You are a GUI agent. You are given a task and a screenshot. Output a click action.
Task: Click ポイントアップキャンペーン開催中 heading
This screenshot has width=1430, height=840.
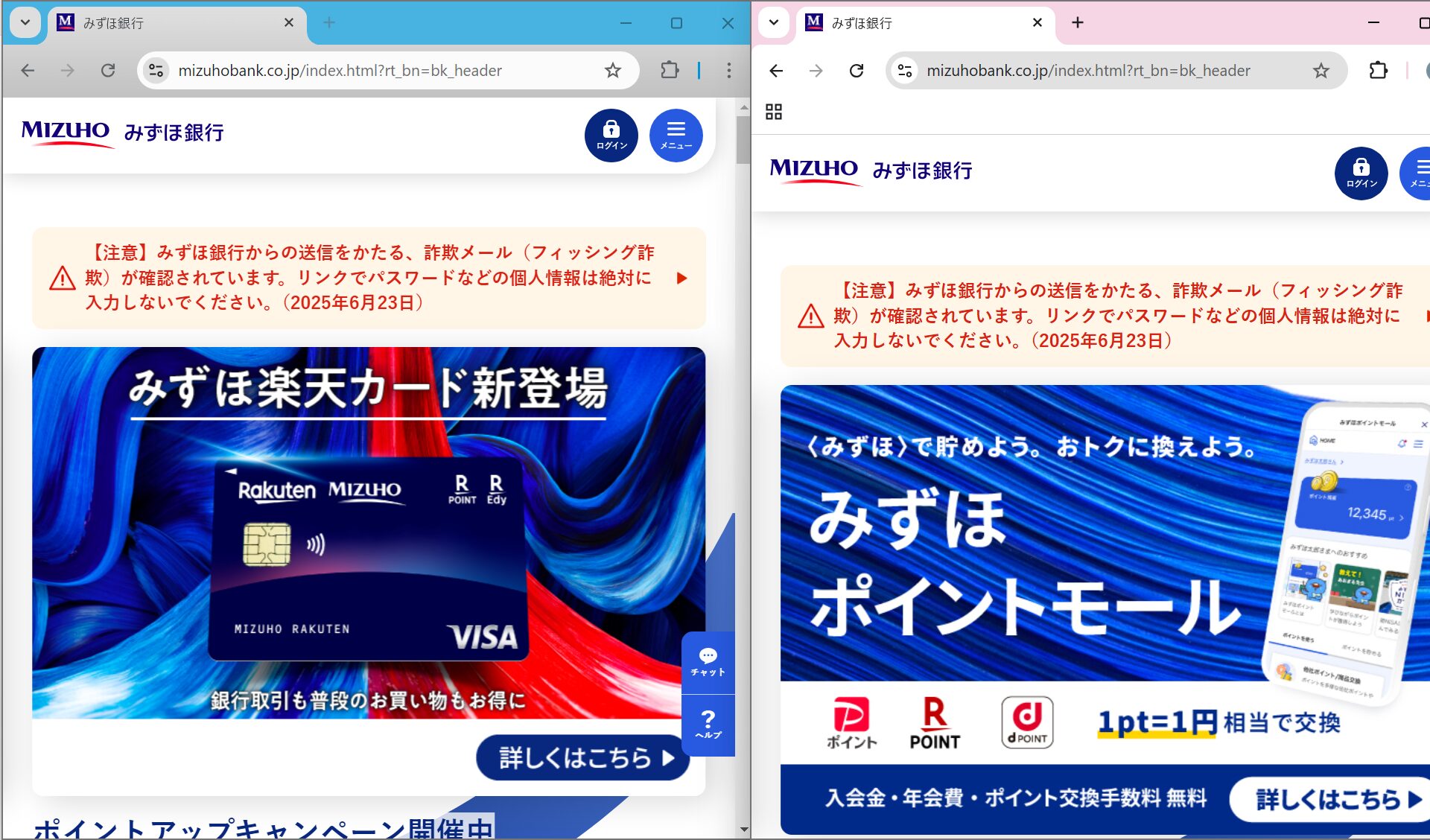(x=263, y=828)
